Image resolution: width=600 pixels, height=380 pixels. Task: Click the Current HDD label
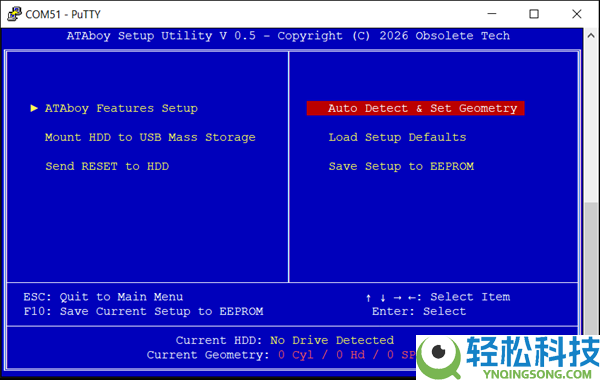[219, 341]
